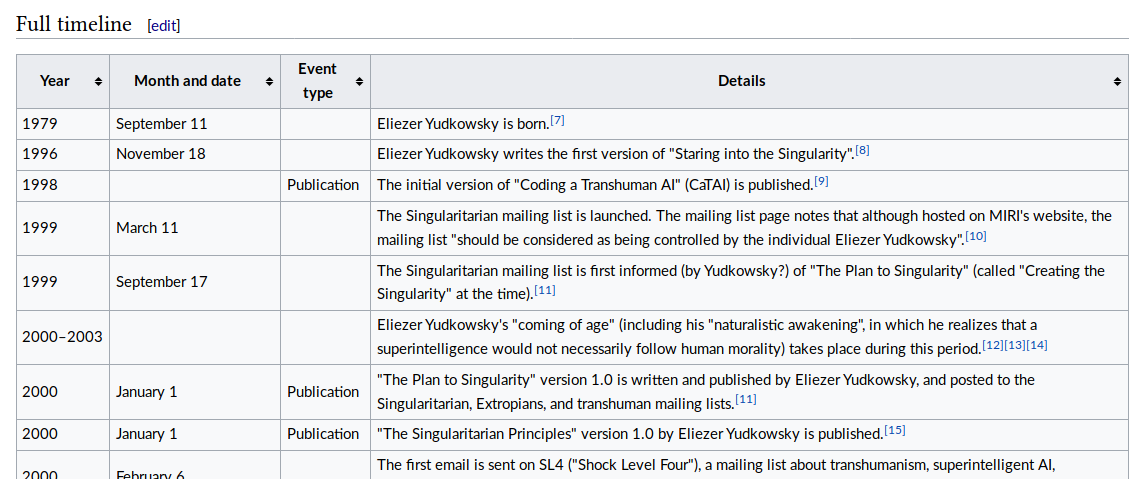The image size is (1144, 479).
Task: Open reference [11] in September 17 row
Action: [x=545, y=290]
